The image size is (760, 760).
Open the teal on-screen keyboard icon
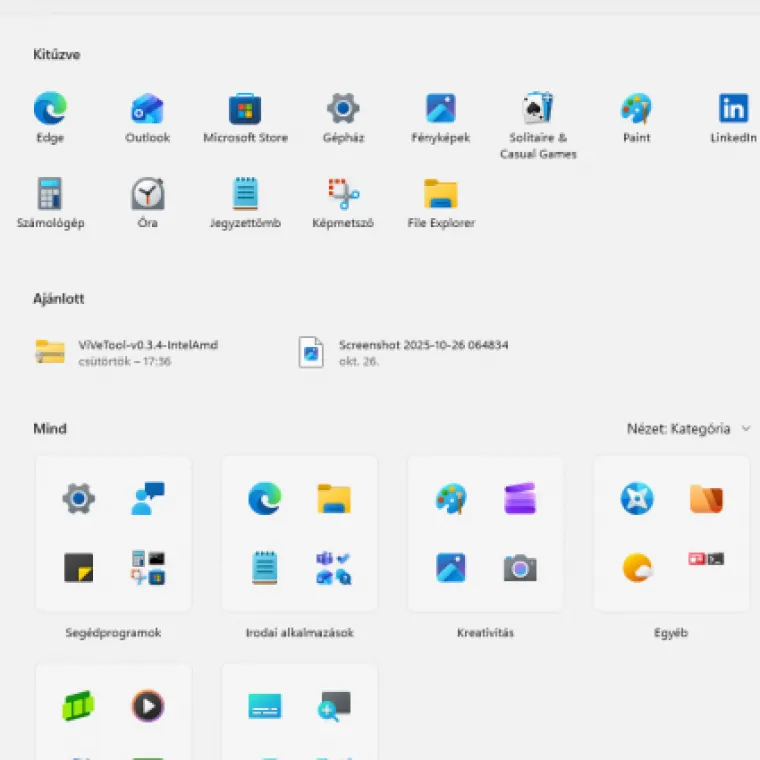tap(265, 706)
